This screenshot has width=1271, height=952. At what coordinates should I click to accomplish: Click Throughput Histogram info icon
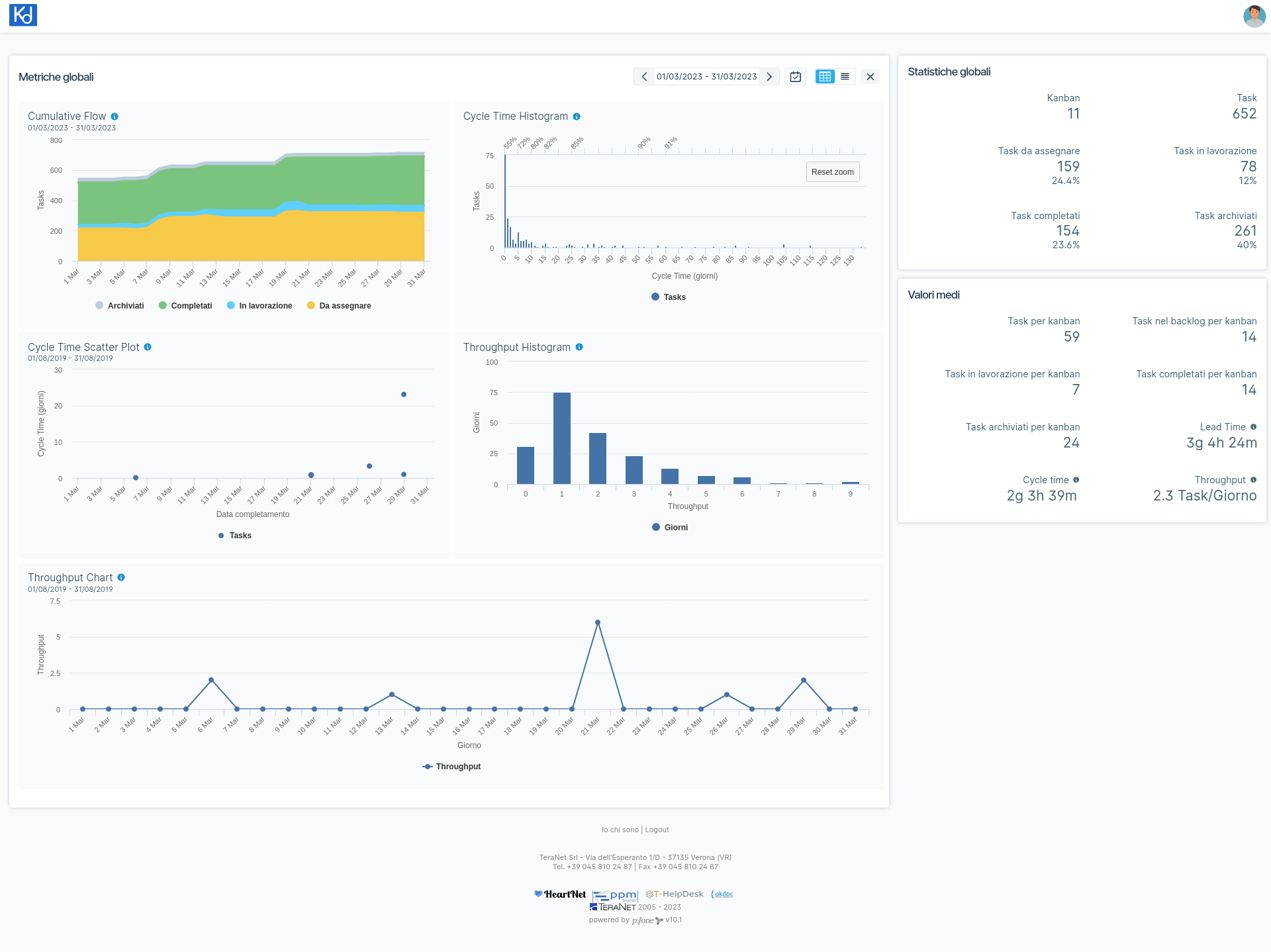click(x=579, y=347)
